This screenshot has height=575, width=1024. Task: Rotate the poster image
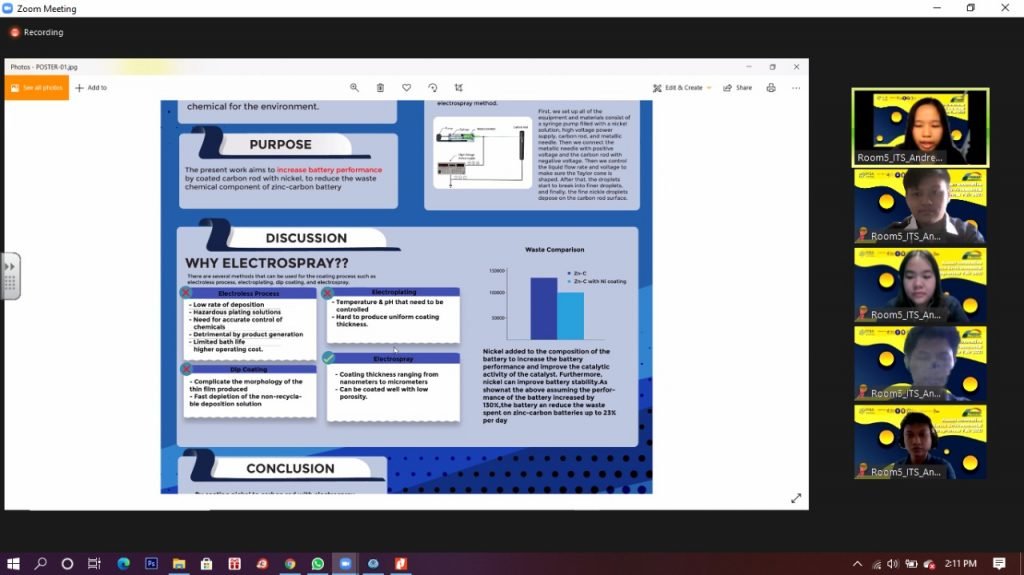[x=432, y=88]
